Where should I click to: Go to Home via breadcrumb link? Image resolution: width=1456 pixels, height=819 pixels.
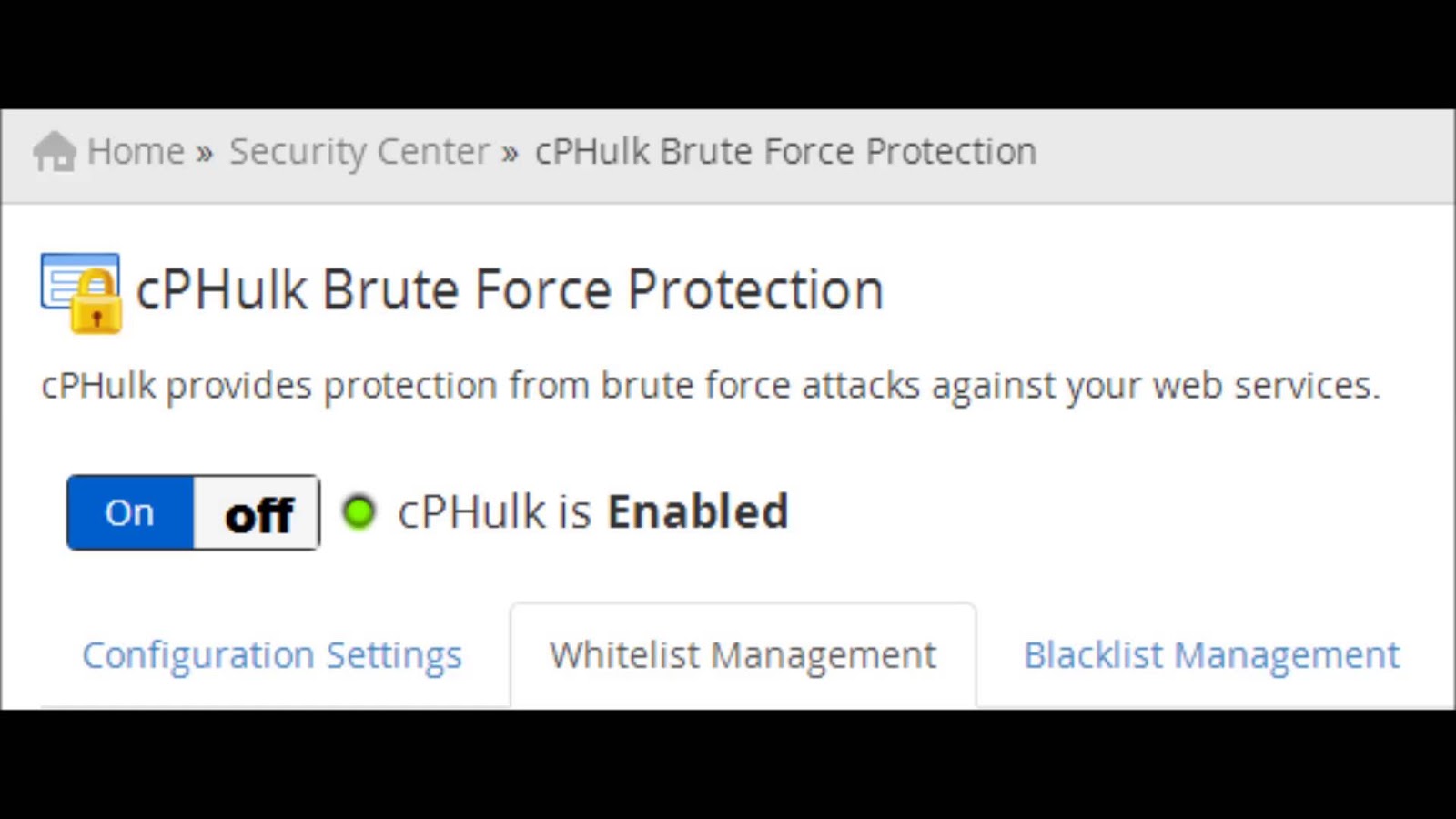(136, 151)
